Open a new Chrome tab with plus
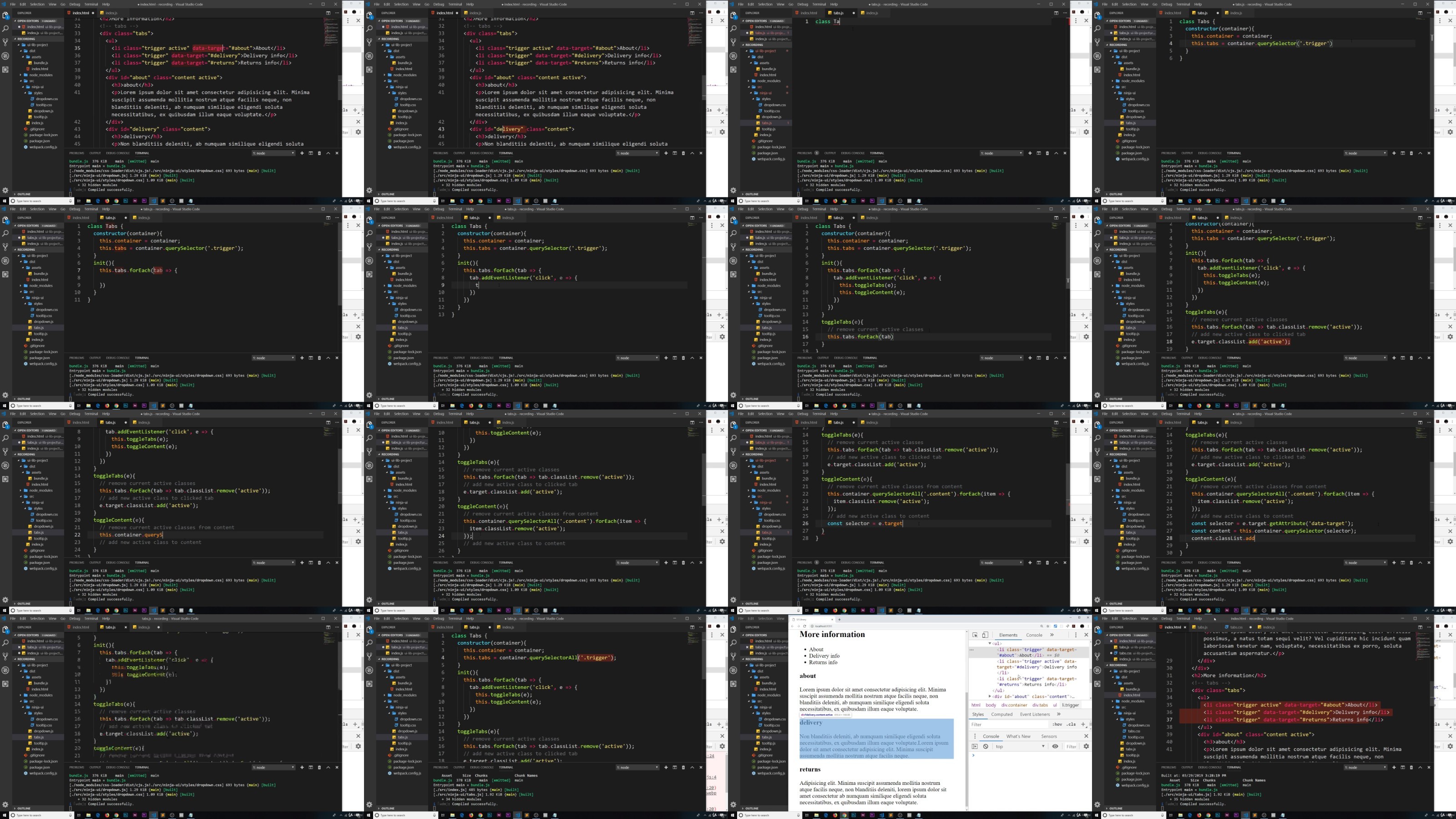Image resolution: width=1456 pixels, height=819 pixels. point(839,619)
